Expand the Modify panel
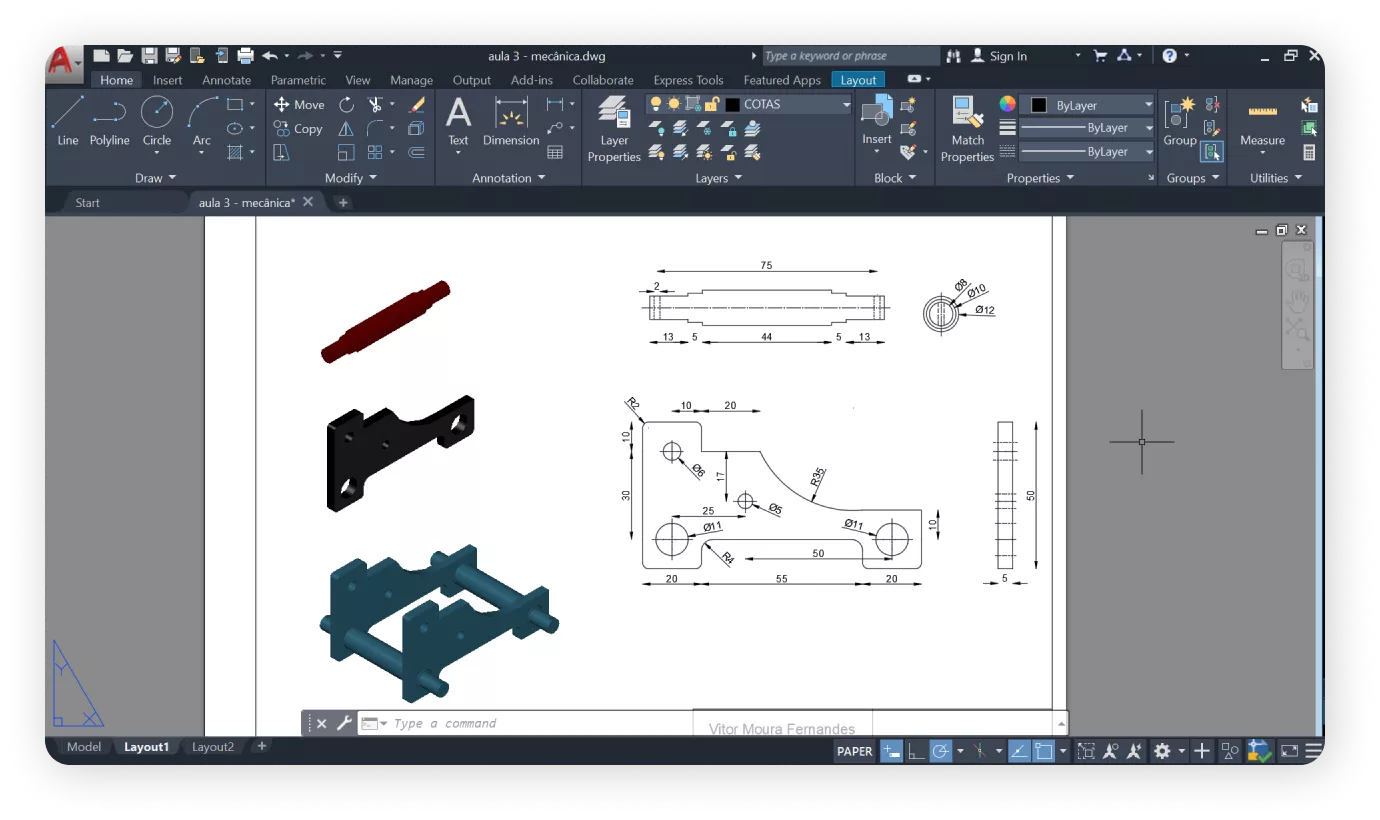Viewport: 1380px width, 820px height. (x=351, y=178)
